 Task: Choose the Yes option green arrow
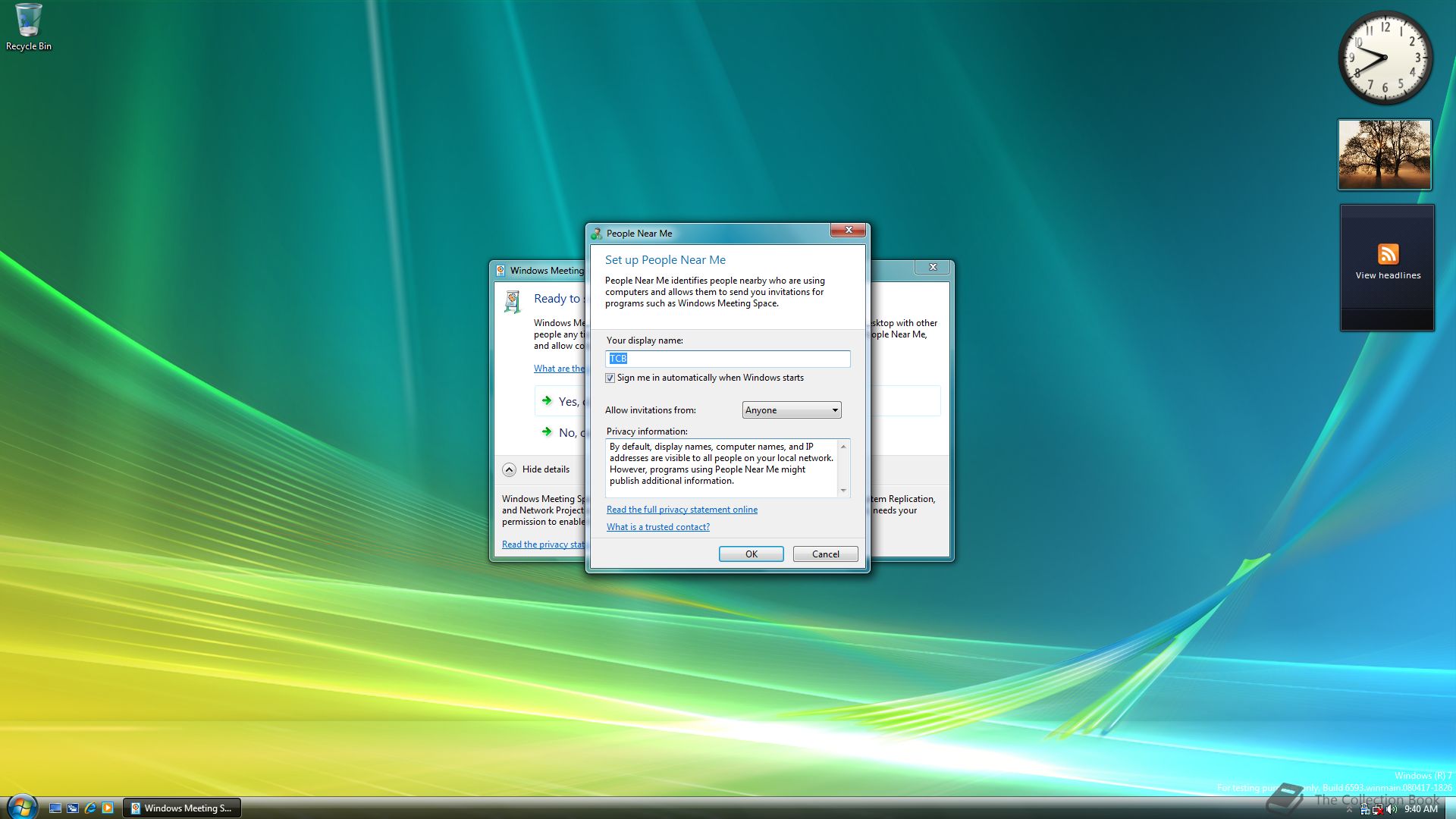(547, 400)
